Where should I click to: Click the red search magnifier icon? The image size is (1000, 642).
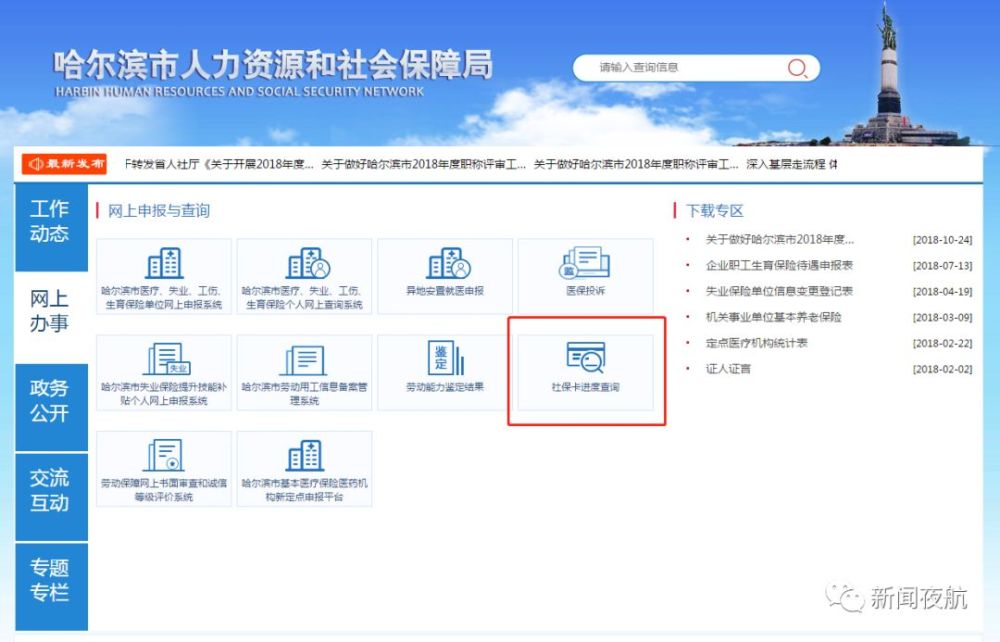point(797,68)
